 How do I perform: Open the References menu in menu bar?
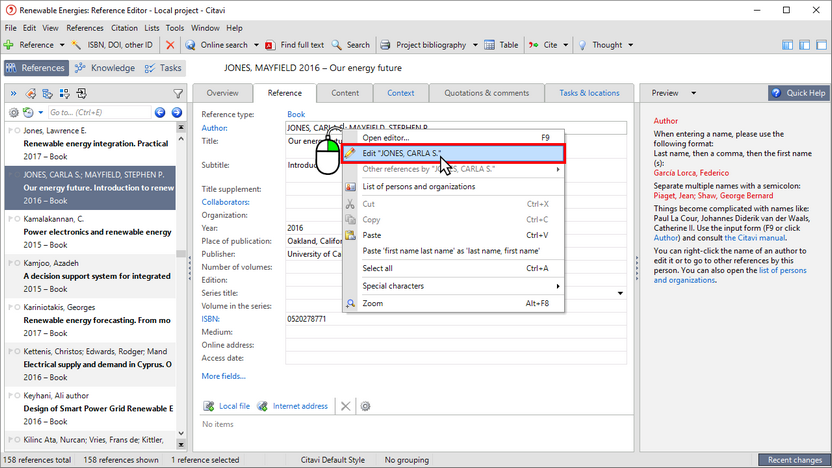coord(85,28)
